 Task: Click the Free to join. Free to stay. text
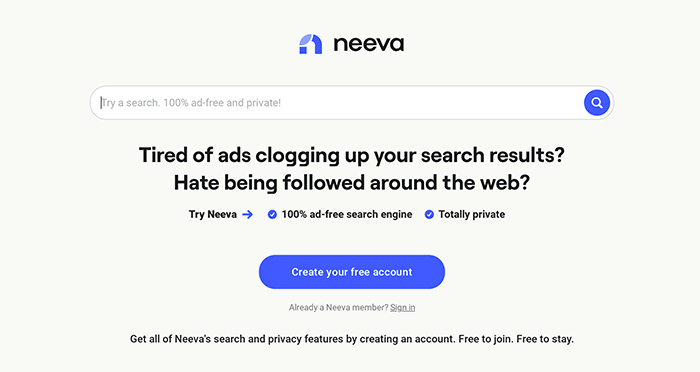pos(516,339)
